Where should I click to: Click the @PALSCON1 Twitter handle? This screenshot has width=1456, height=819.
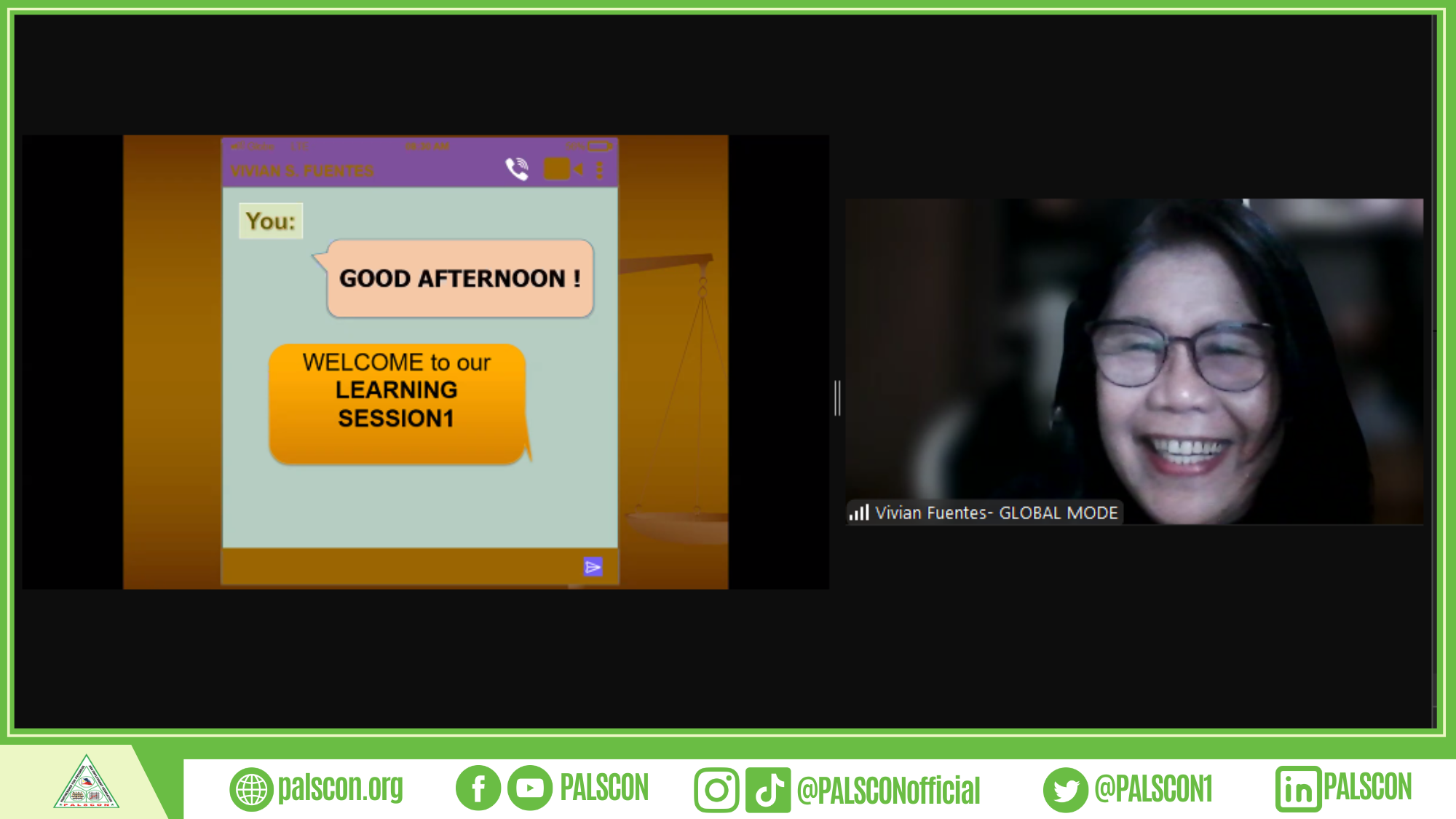[x=1153, y=789]
